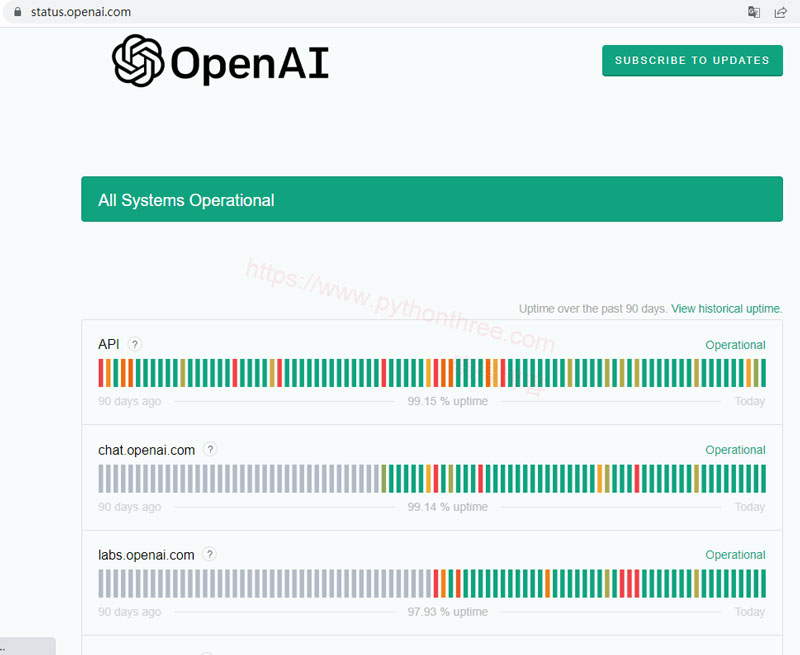Click the first gray bar in chat.openai.com timeline
The width and height of the screenshot is (800, 655).
[x=101, y=478]
